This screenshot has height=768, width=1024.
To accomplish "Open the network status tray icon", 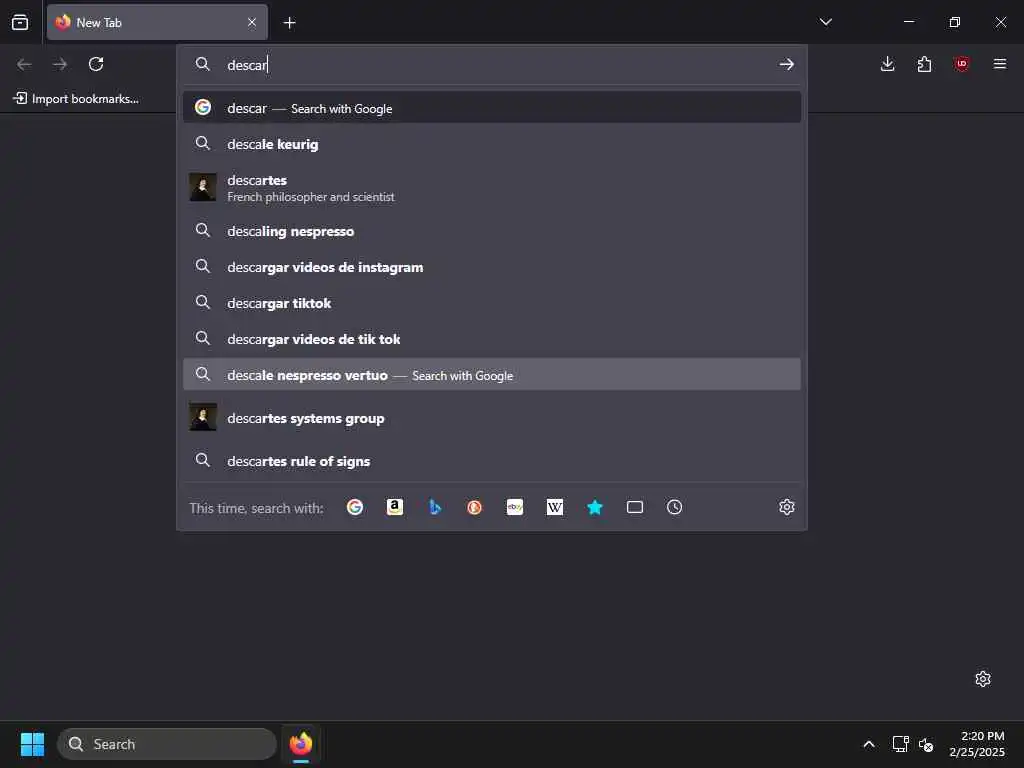I will coord(901,744).
